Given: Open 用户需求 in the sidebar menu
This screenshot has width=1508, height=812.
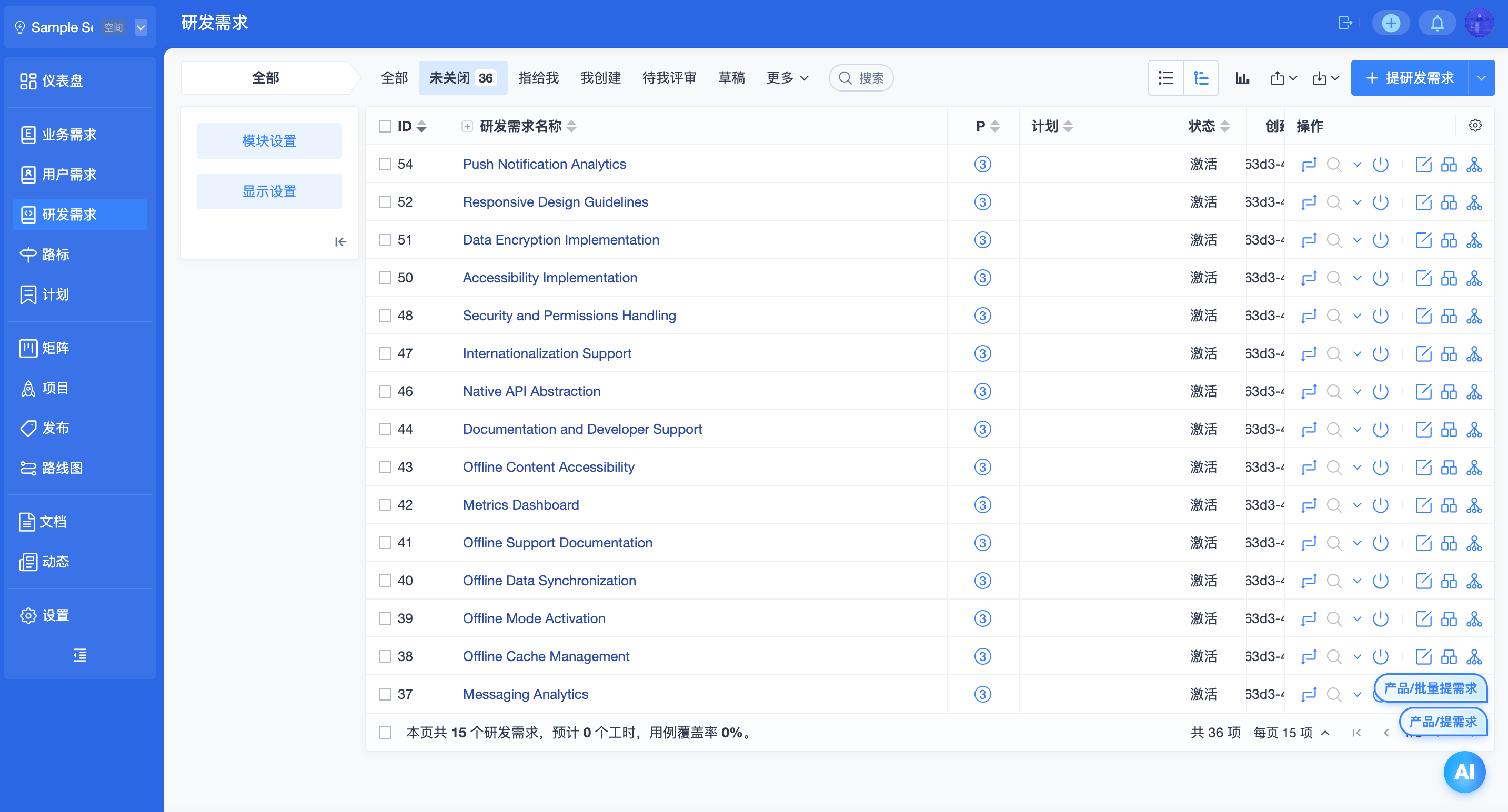Looking at the screenshot, I should coord(69,174).
